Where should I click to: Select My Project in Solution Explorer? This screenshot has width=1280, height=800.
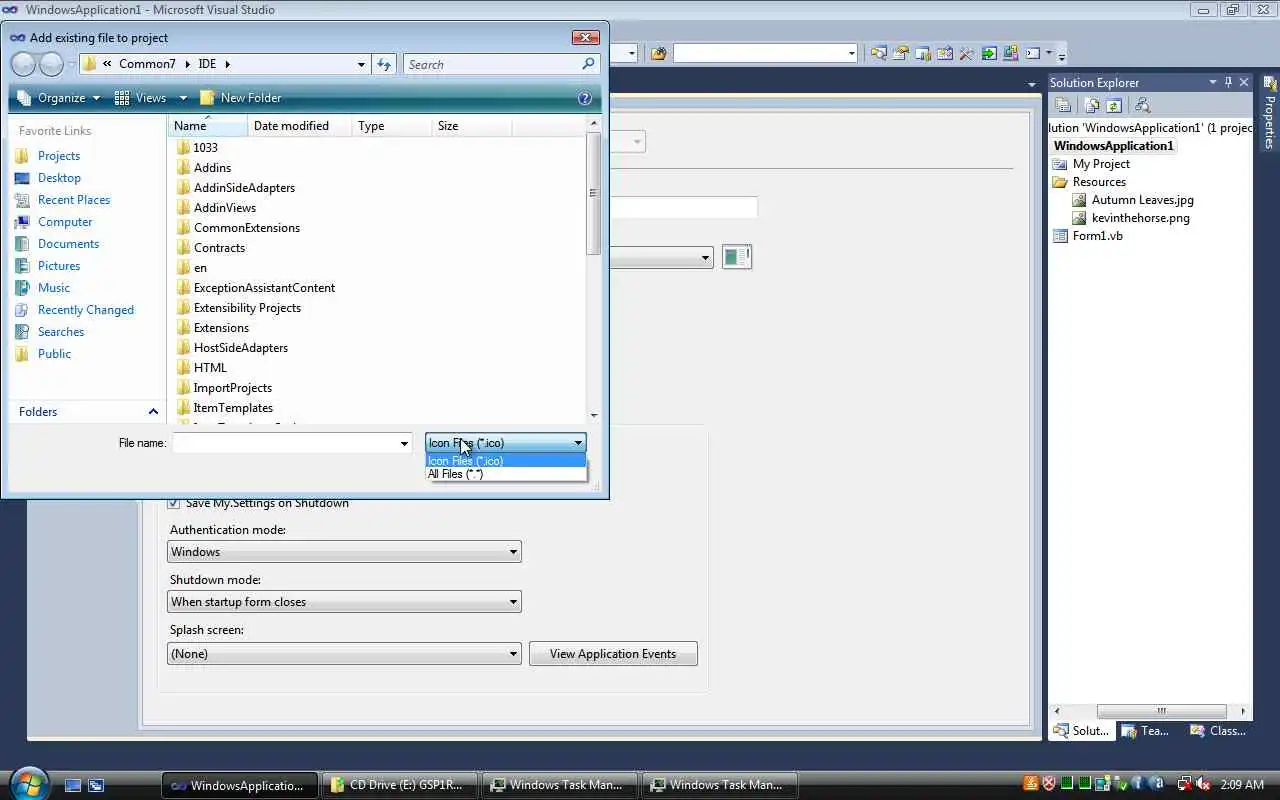(1101, 164)
